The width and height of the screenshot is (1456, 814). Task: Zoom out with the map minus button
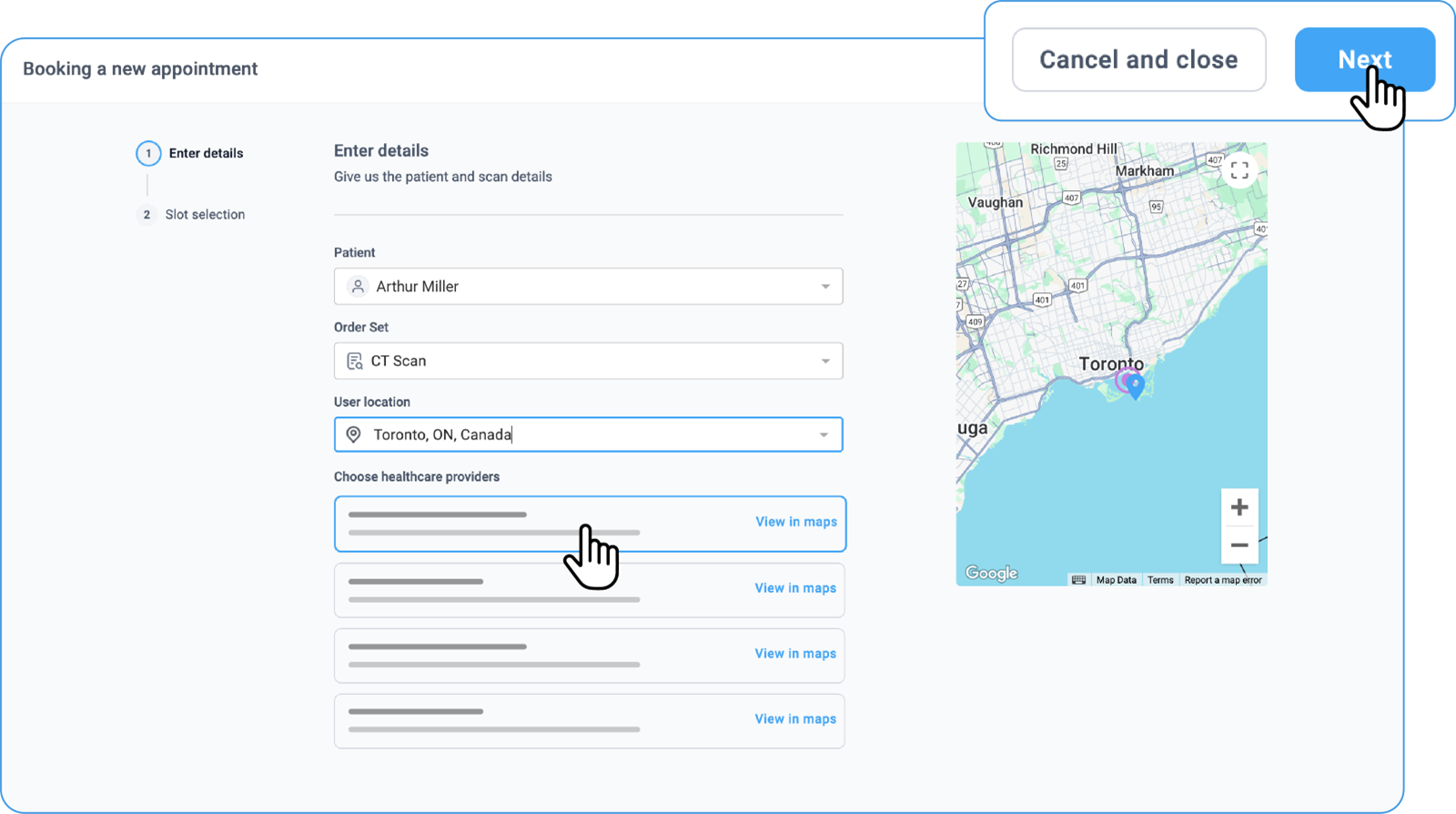1239,545
